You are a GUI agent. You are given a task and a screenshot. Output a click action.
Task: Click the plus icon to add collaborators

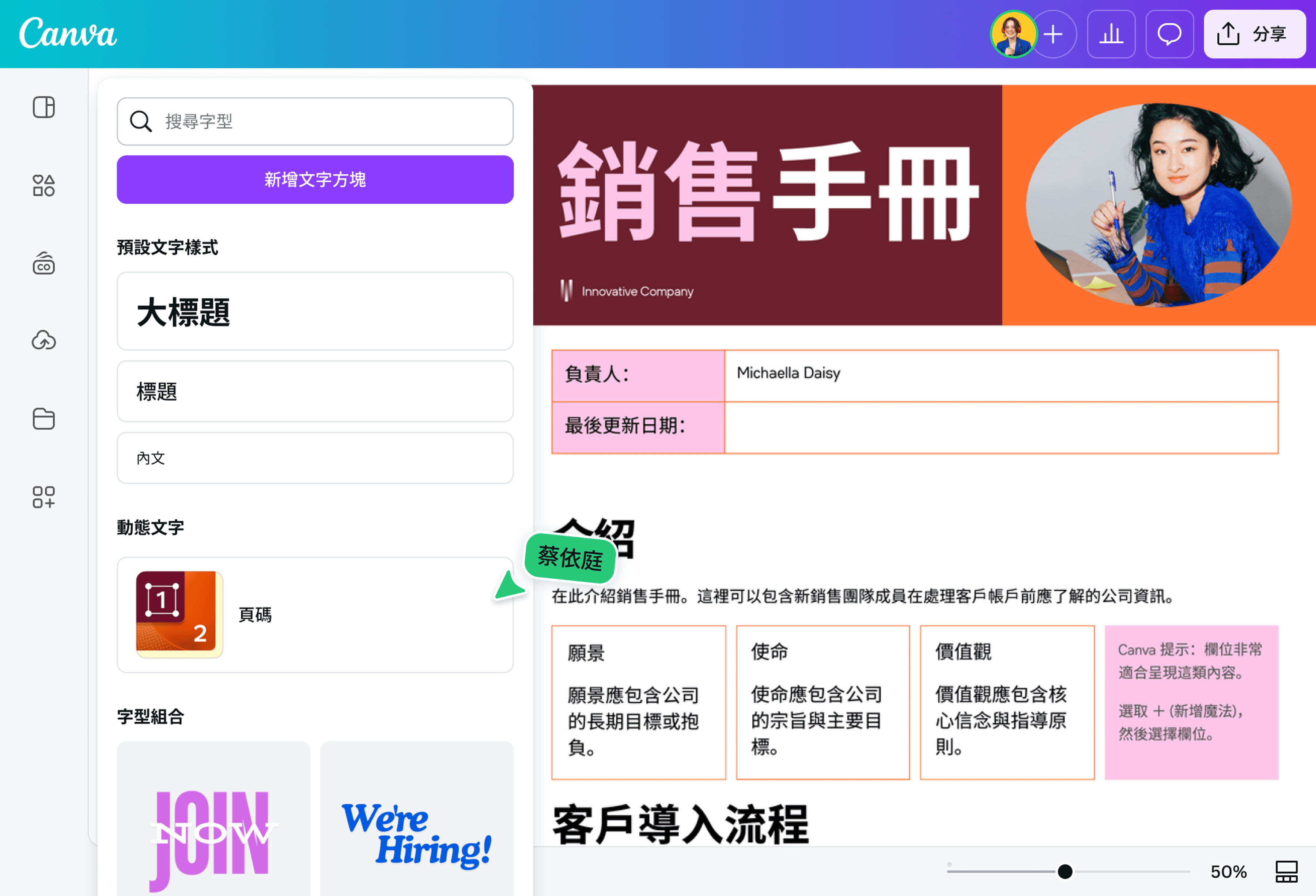click(x=1053, y=34)
